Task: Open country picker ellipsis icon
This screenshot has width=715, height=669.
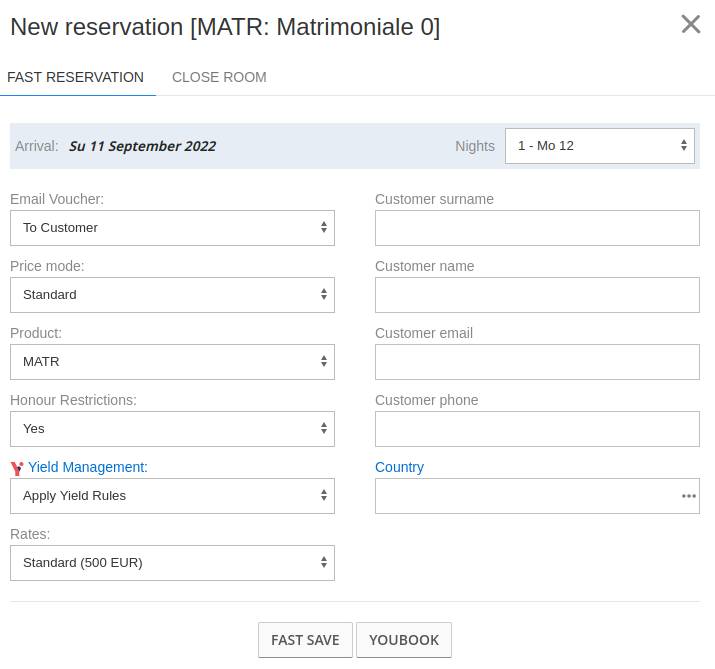Action: pyautogui.click(x=689, y=496)
